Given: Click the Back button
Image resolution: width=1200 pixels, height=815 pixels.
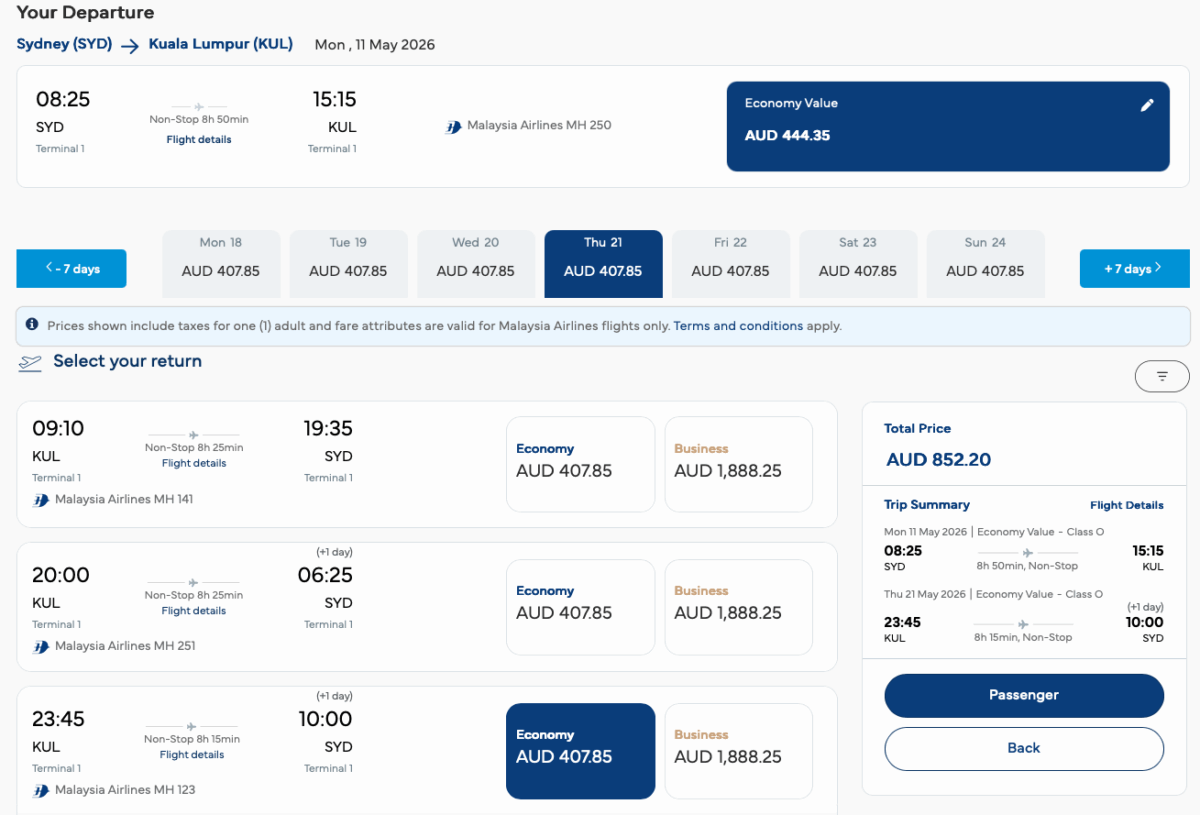Looking at the screenshot, I should pyautogui.click(x=1024, y=748).
